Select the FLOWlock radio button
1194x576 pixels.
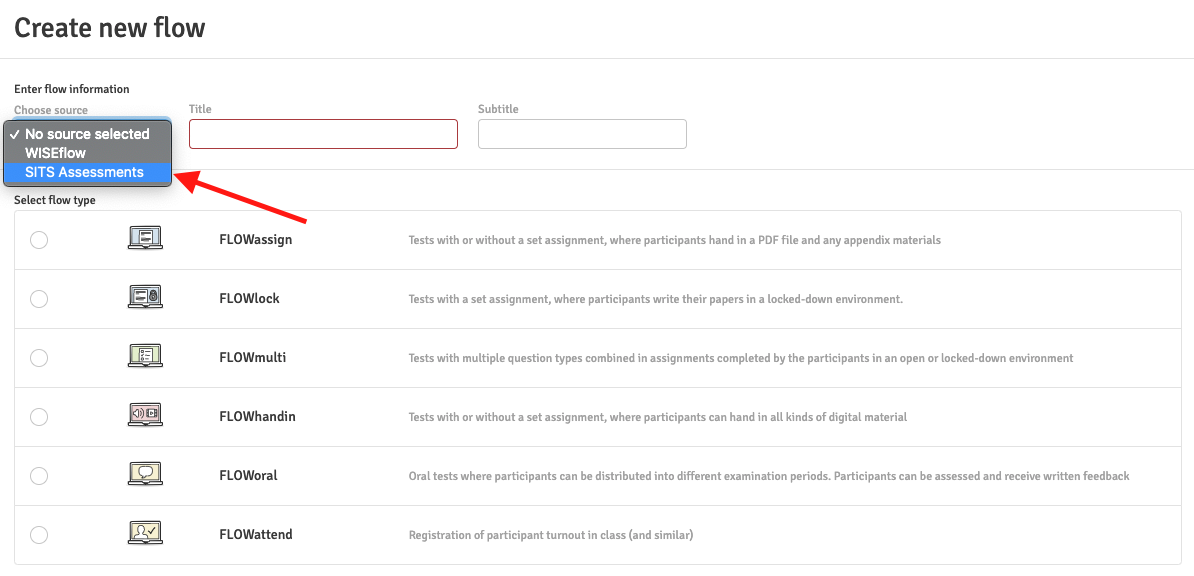(39, 299)
